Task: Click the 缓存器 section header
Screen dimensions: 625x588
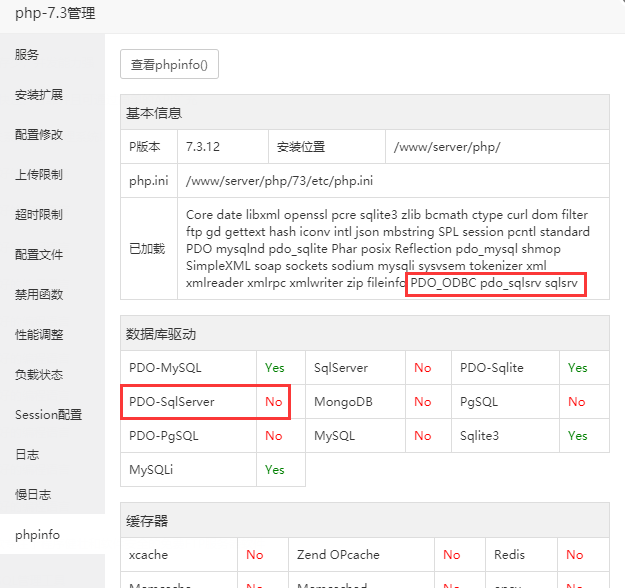Action: click(x=365, y=521)
